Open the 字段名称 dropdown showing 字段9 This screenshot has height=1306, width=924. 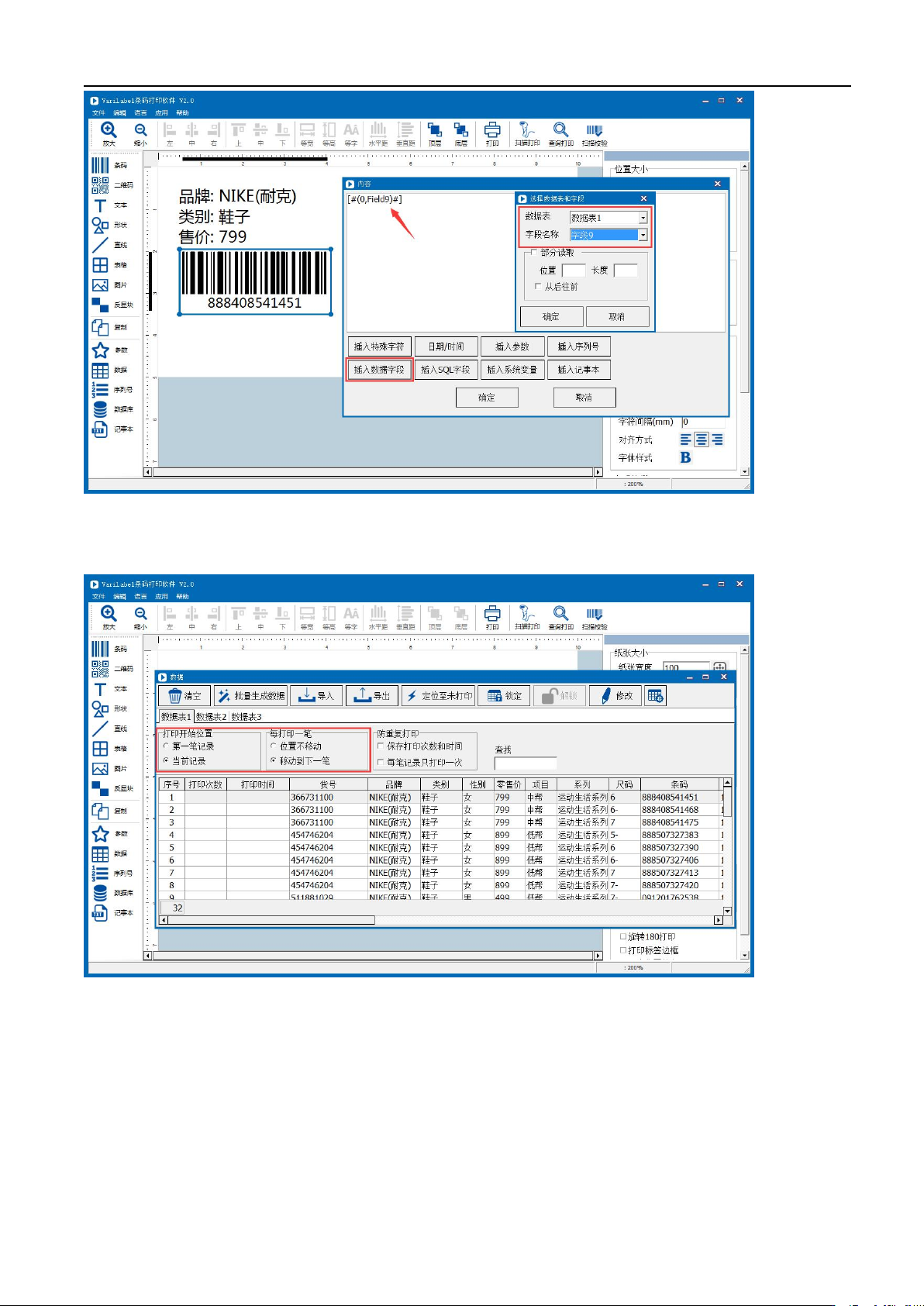pos(609,235)
